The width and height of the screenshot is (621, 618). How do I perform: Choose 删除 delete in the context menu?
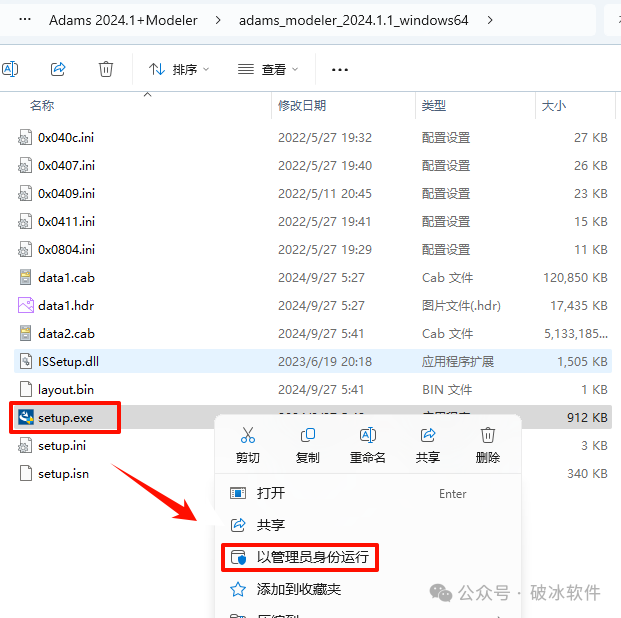(x=488, y=445)
